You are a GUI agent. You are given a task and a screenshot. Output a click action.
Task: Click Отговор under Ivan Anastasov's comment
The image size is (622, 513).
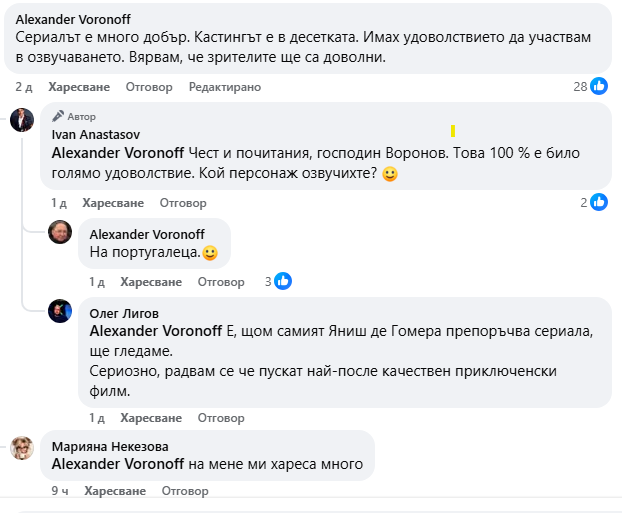click(183, 203)
